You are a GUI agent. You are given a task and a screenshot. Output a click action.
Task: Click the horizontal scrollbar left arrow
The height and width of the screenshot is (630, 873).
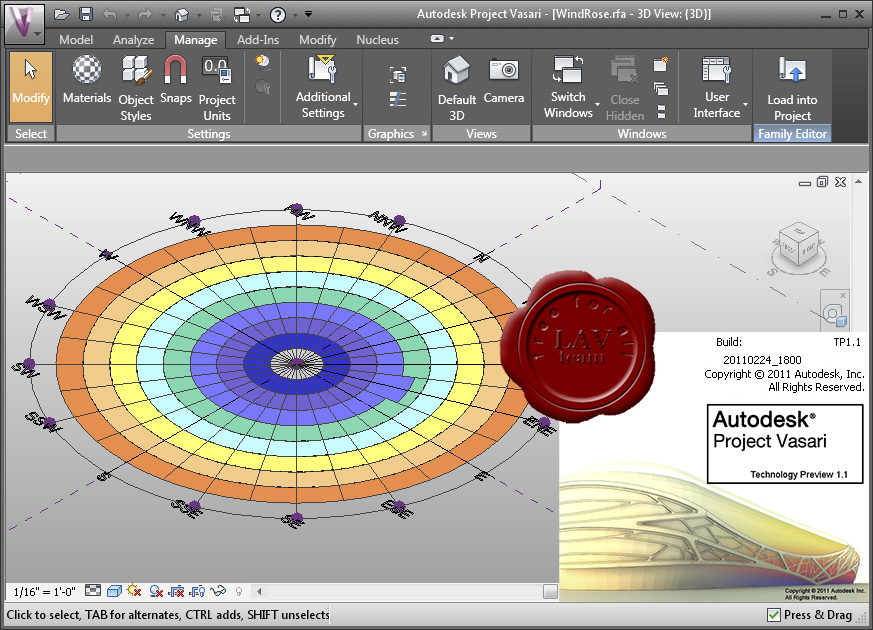coord(259,591)
